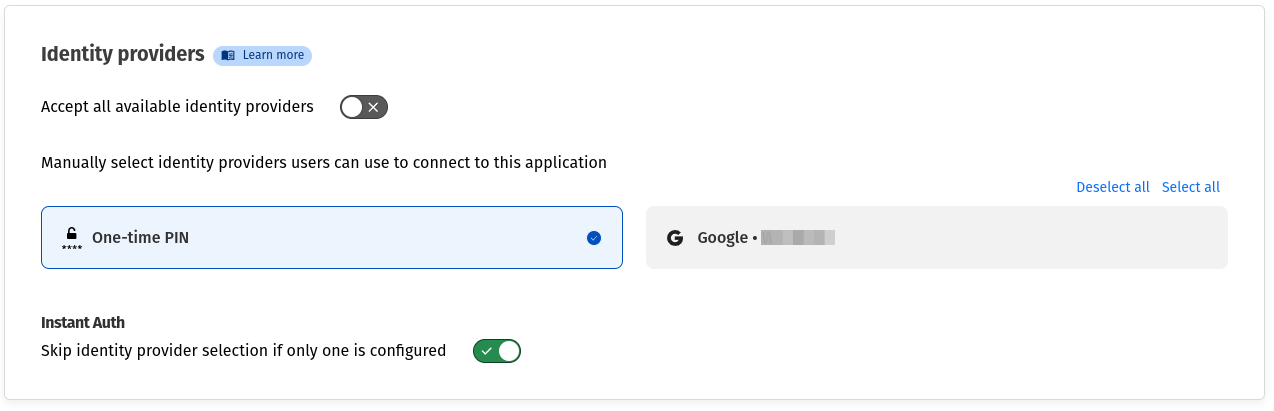Click the Select all link
This screenshot has height=411, width=1274.
pos(1190,187)
